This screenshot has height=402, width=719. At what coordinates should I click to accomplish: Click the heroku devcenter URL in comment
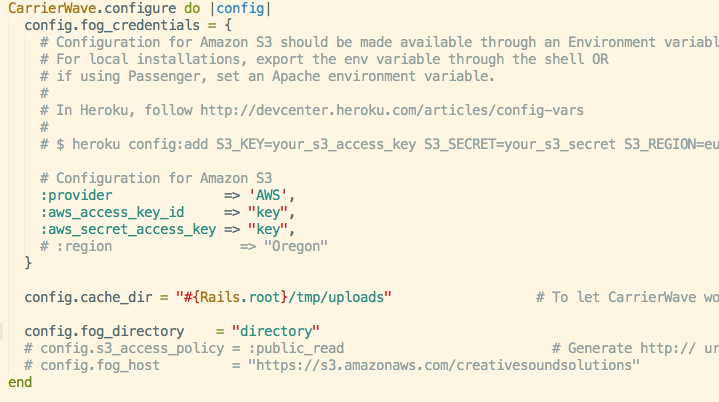click(x=392, y=110)
